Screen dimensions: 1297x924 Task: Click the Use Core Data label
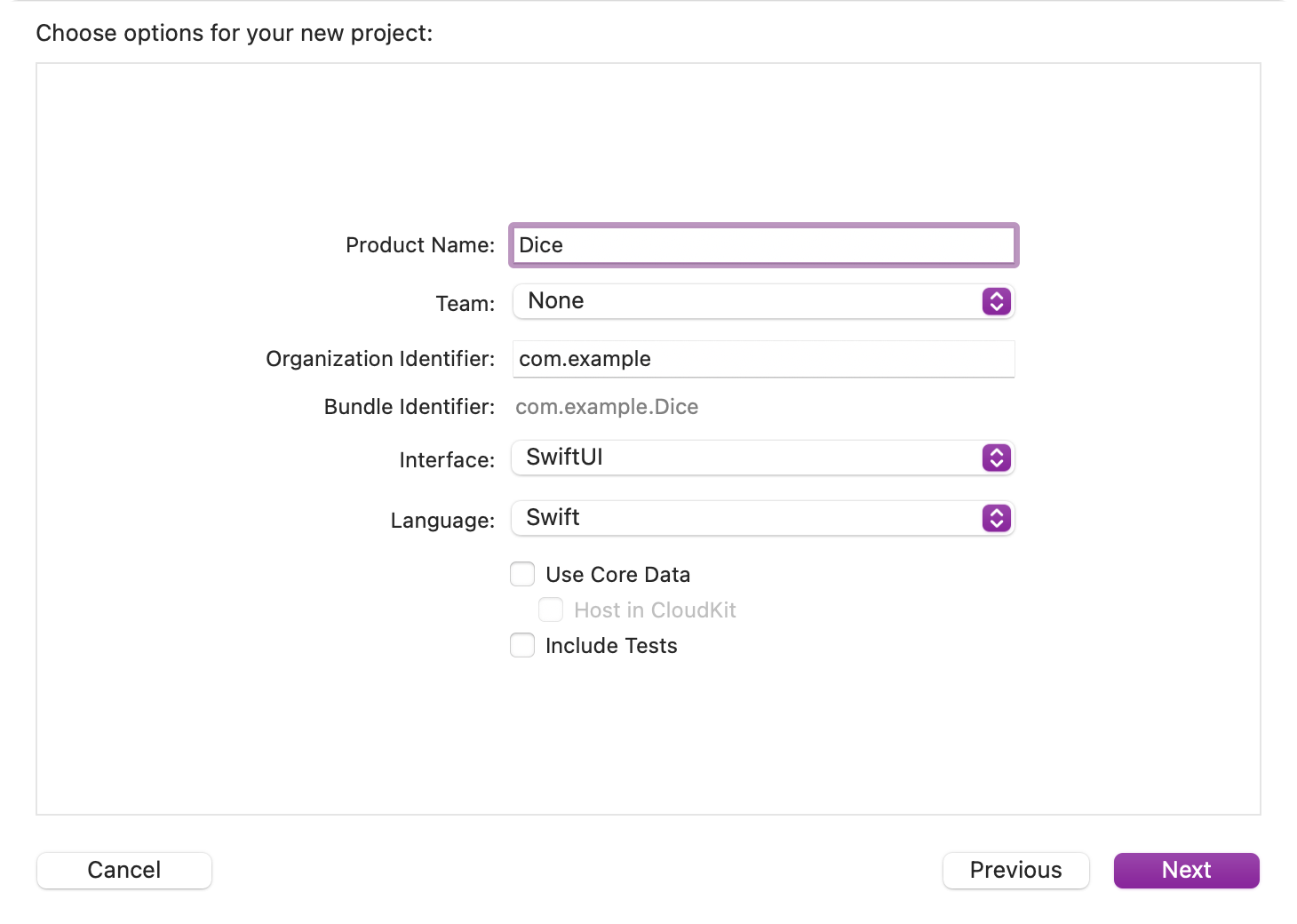618,575
